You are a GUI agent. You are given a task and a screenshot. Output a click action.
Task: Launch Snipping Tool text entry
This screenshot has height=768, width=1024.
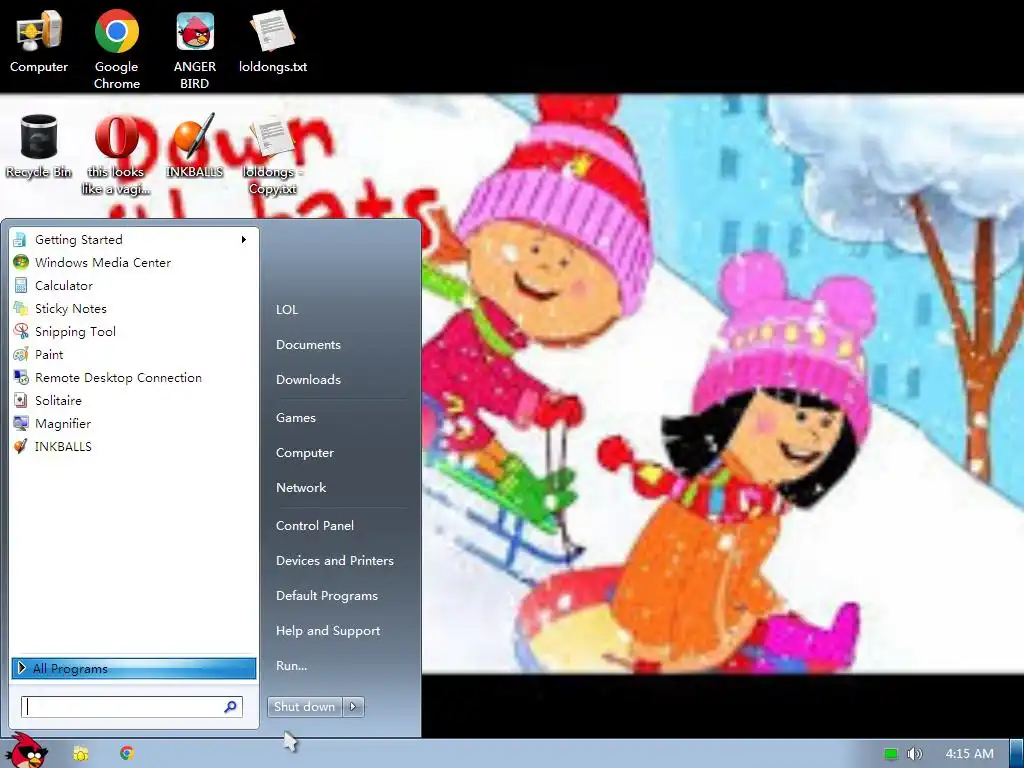coord(75,332)
